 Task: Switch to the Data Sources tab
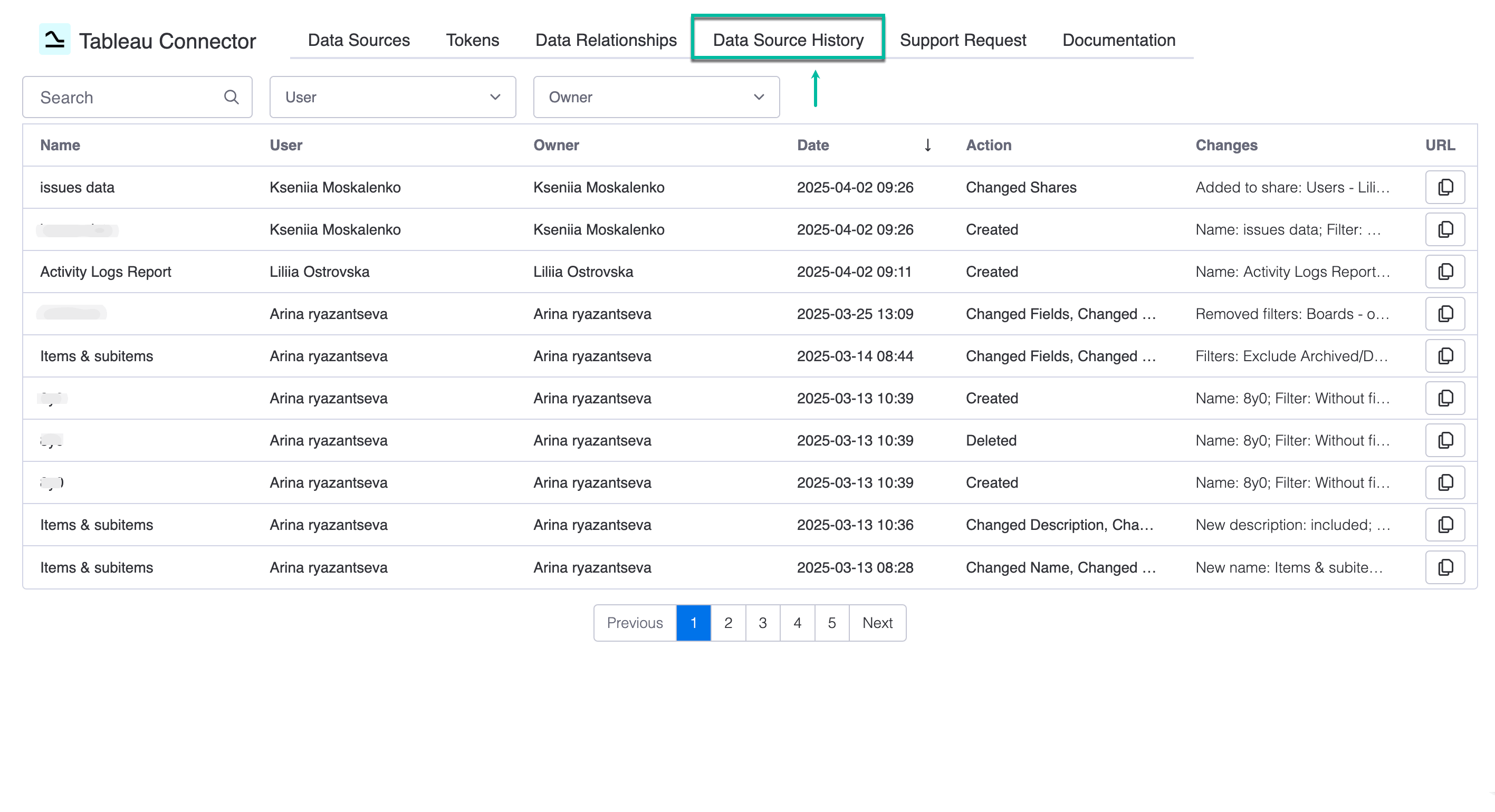(358, 40)
